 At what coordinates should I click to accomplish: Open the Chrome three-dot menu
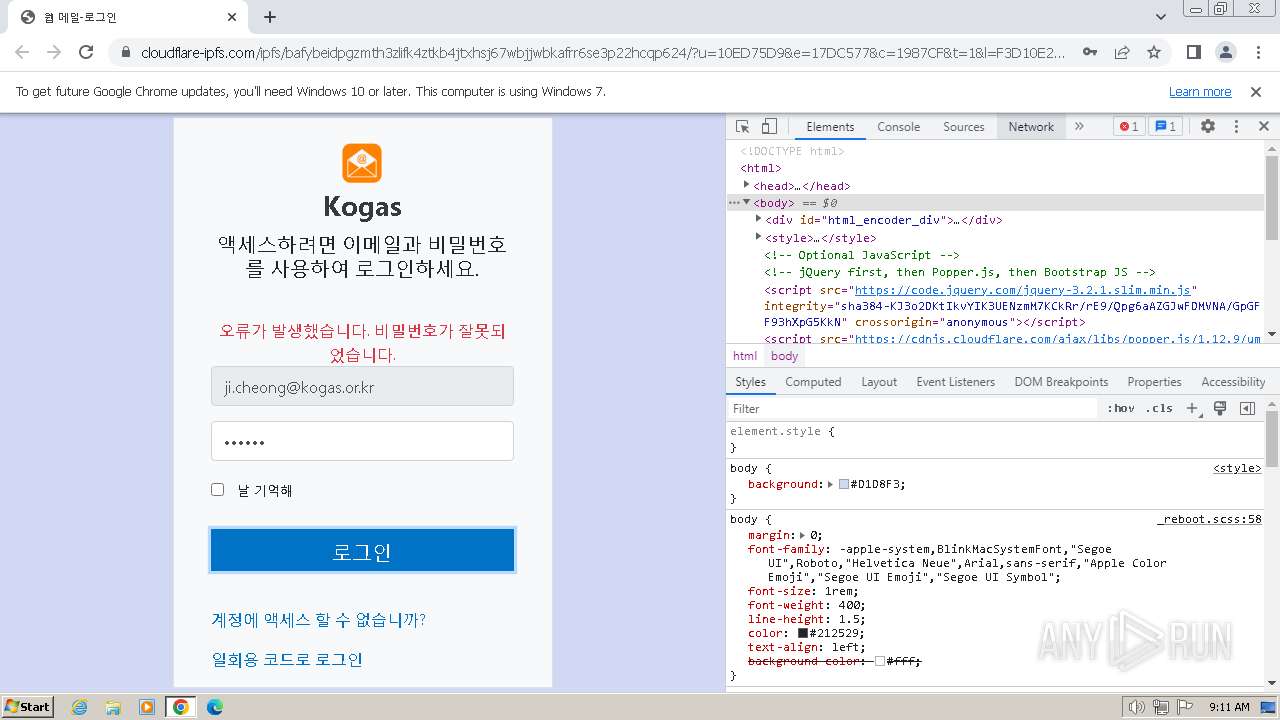click(x=1257, y=52)
